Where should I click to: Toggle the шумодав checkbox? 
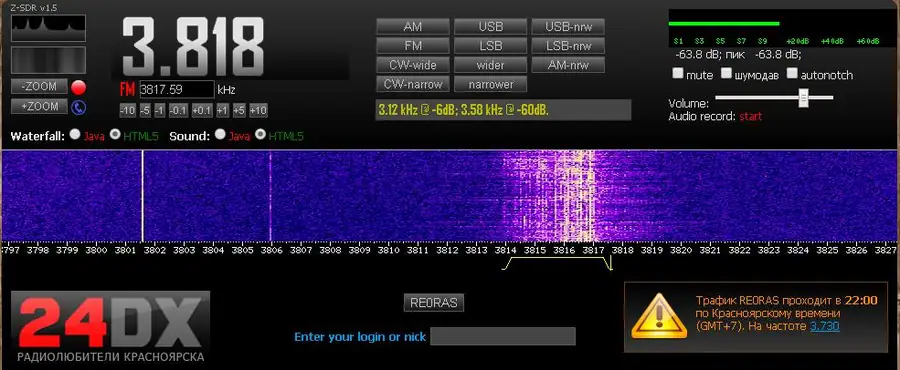[727, 73]
